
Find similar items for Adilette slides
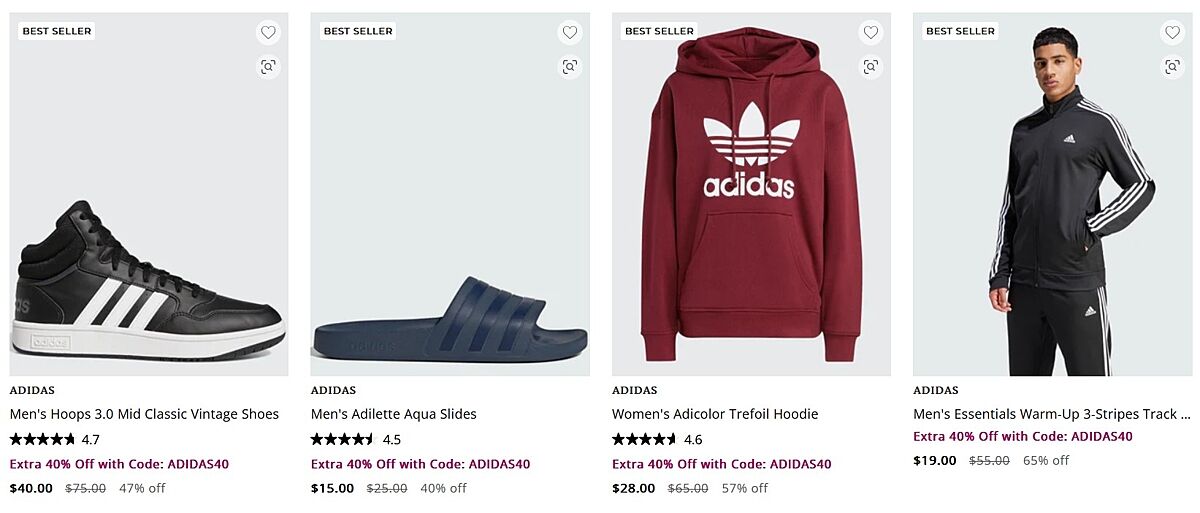click(569, 67)
